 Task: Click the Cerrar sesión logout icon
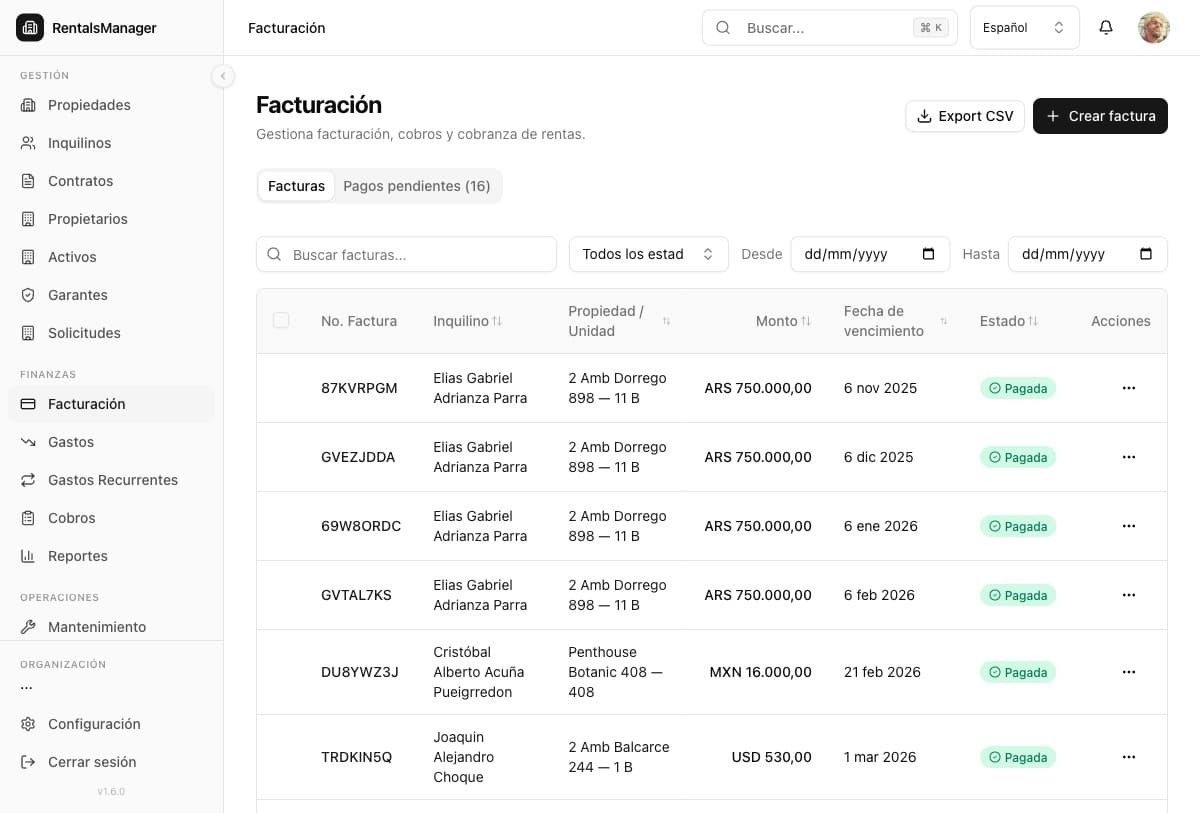28,762
